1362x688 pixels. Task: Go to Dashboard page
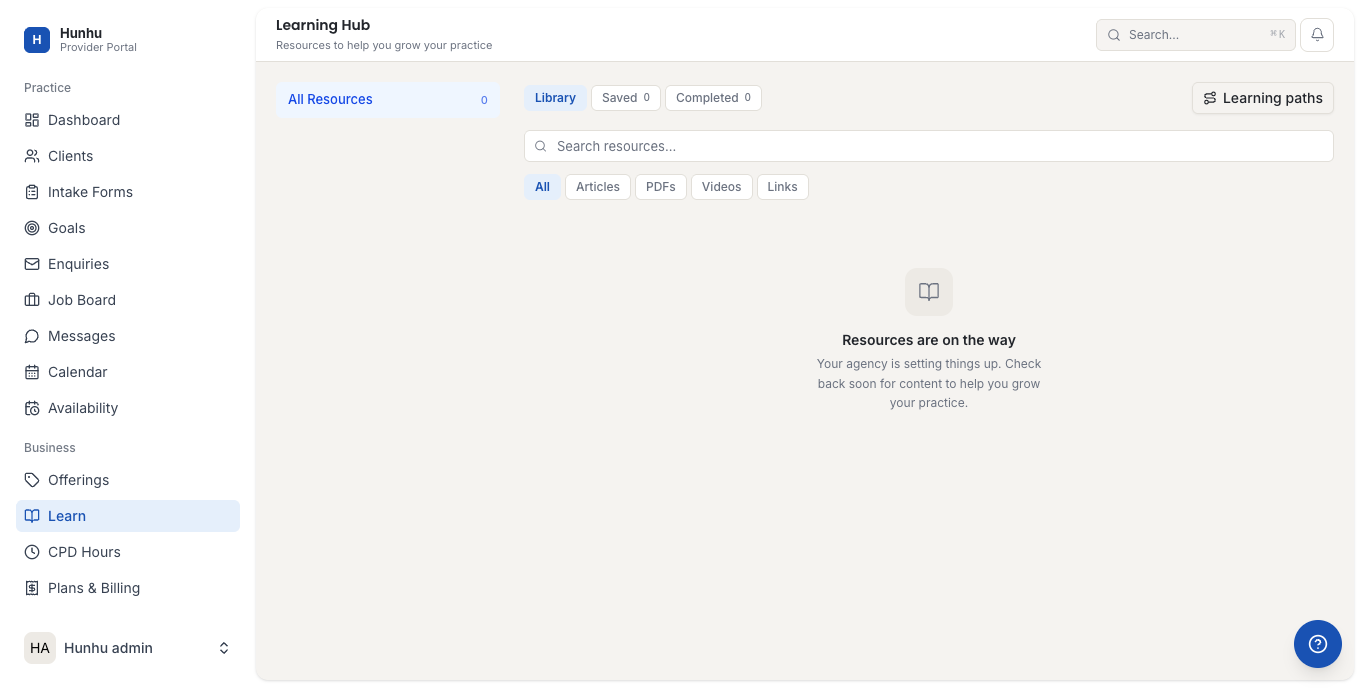[128, 120]
